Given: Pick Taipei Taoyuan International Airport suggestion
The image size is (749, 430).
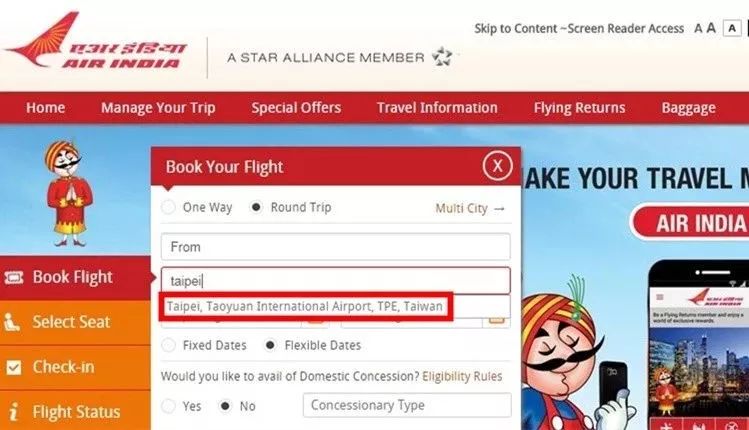Looking at the screenshot, I should [306, 307].
